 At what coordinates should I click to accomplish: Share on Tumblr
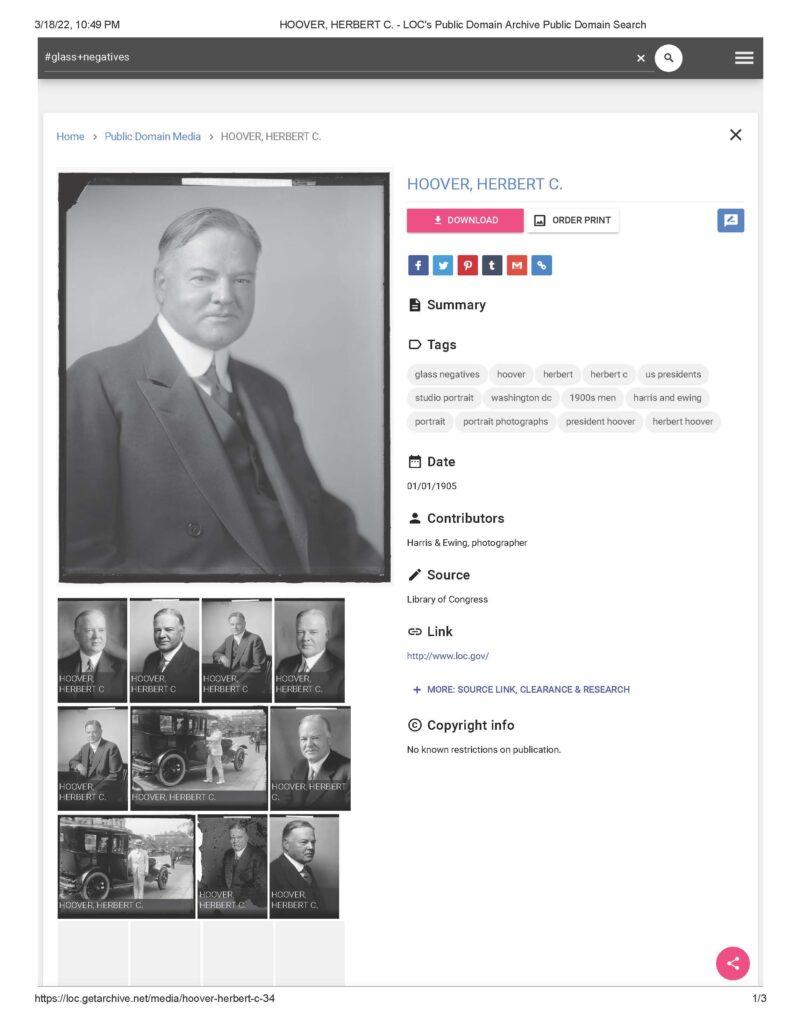pyautogui.click(x=492, y=265)
